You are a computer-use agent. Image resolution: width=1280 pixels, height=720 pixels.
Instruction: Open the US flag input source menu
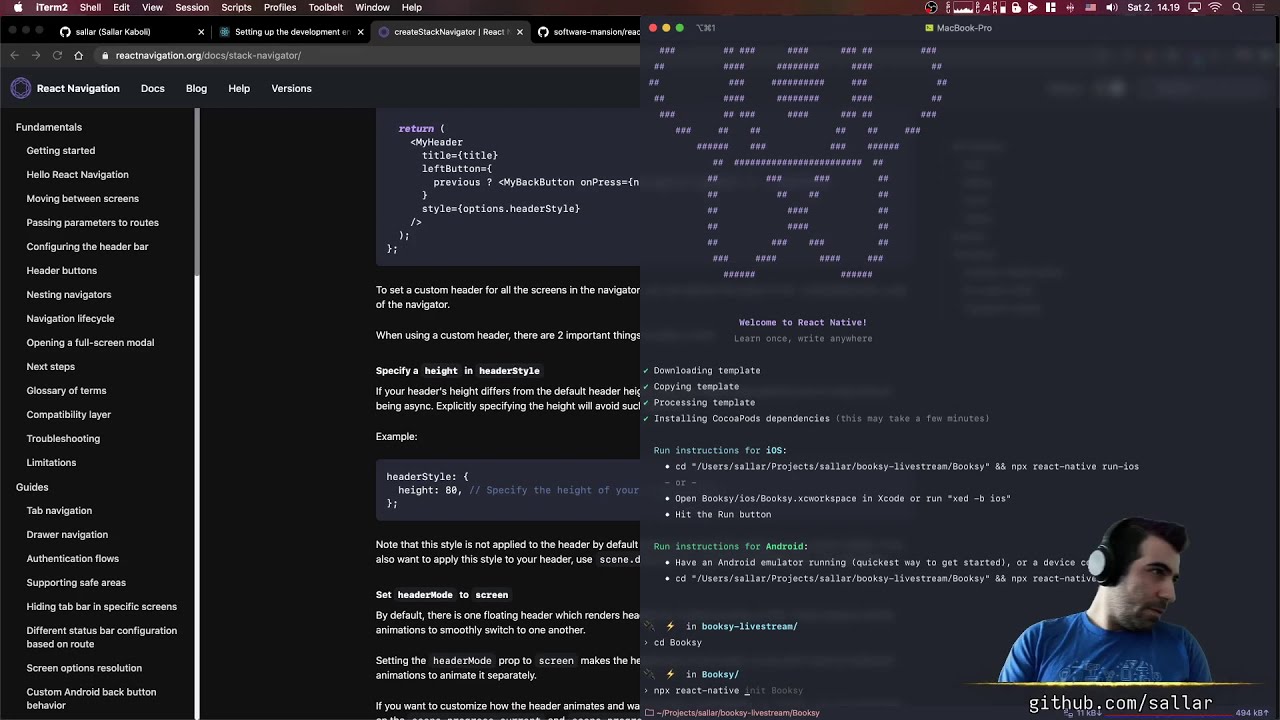1090,7
